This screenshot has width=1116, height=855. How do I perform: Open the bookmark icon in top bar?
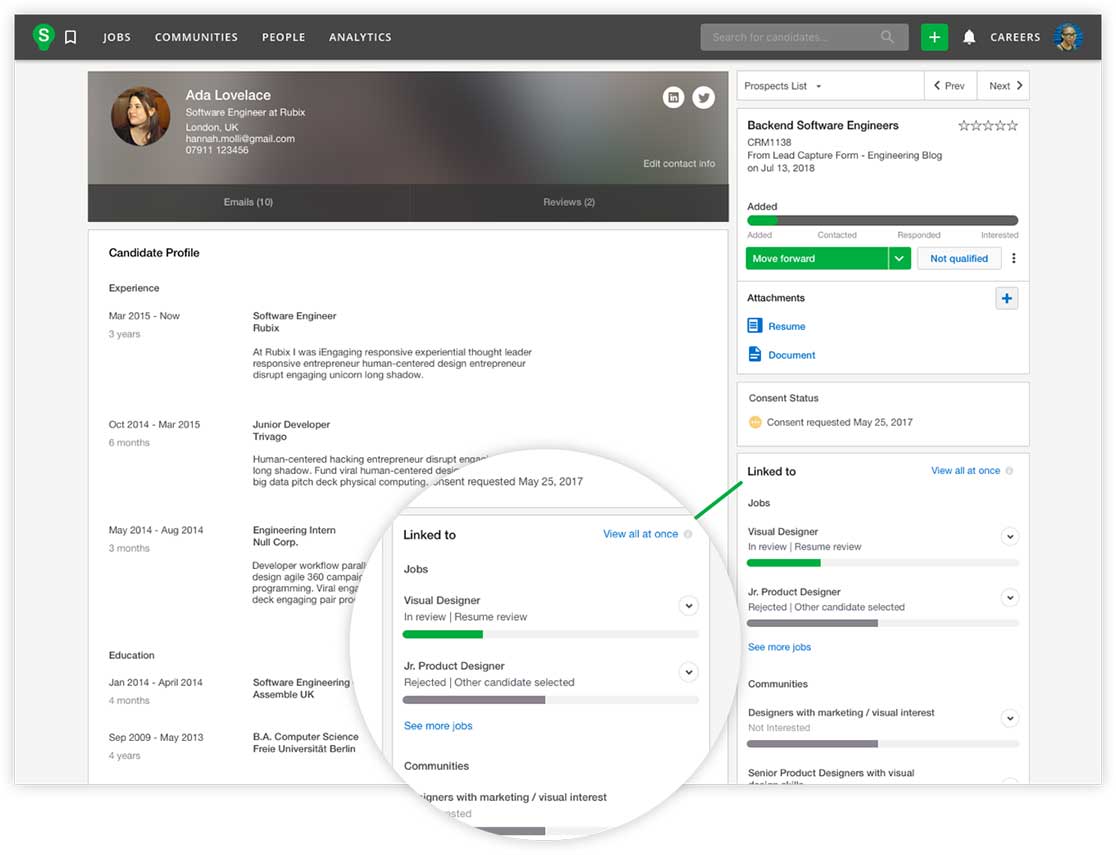coord(70,37)
